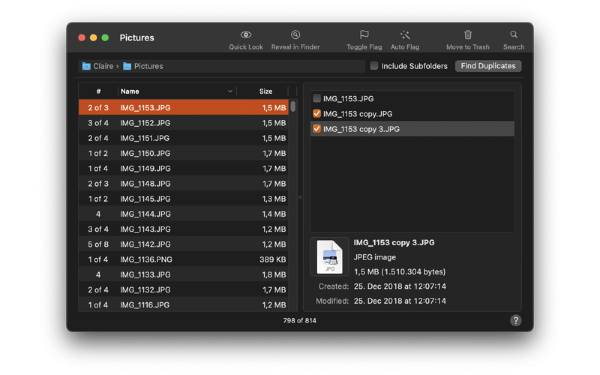
Task: Uncheck IMG_1153 copy.JPG checkbox
Action: [x=316, y=114]
